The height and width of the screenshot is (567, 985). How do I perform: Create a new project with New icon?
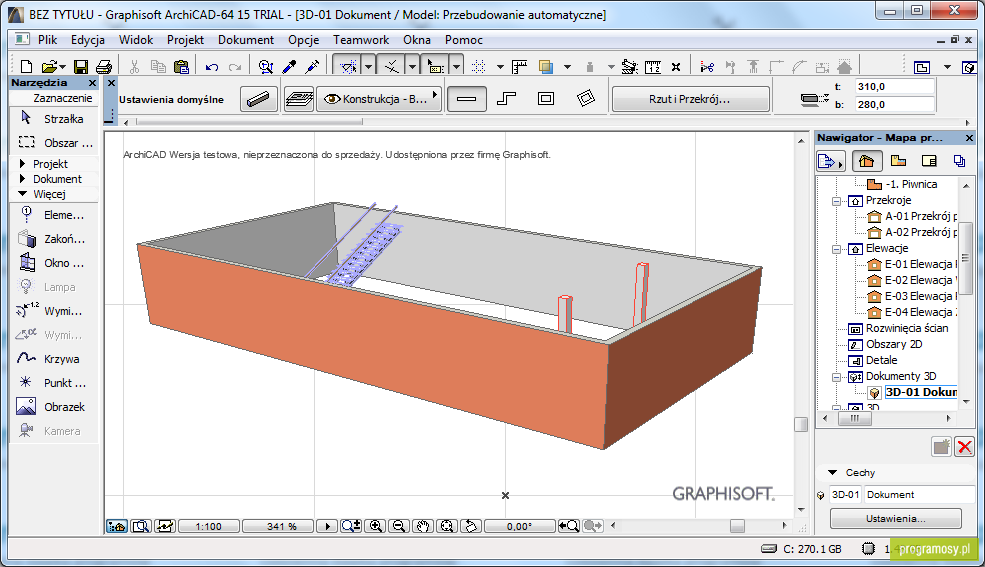pos(26,67)
